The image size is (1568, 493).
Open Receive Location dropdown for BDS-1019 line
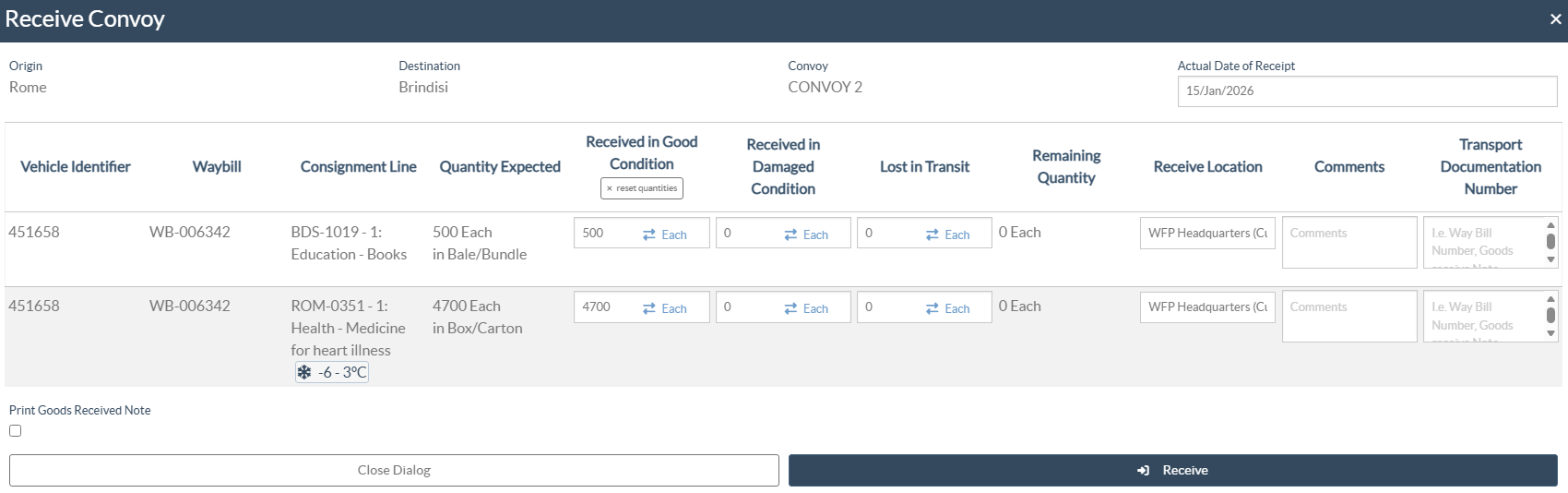point(1207,233)
